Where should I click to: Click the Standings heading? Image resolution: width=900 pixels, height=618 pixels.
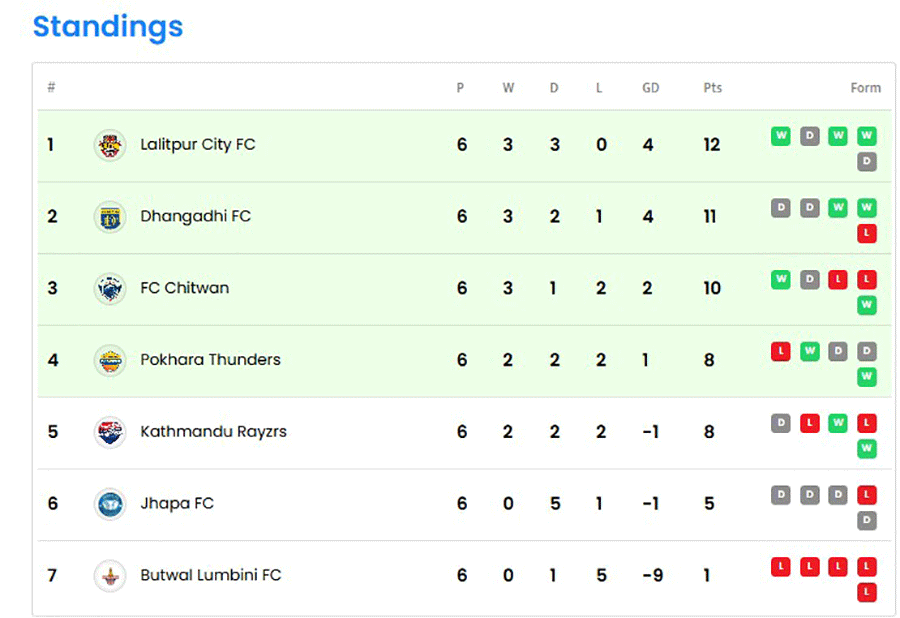(108, 27)
